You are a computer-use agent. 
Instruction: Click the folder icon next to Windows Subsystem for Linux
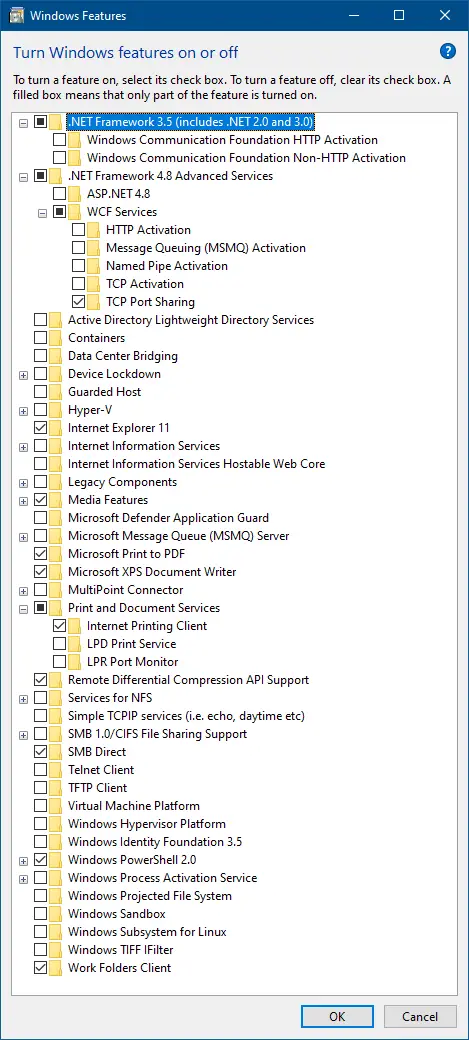56,932
